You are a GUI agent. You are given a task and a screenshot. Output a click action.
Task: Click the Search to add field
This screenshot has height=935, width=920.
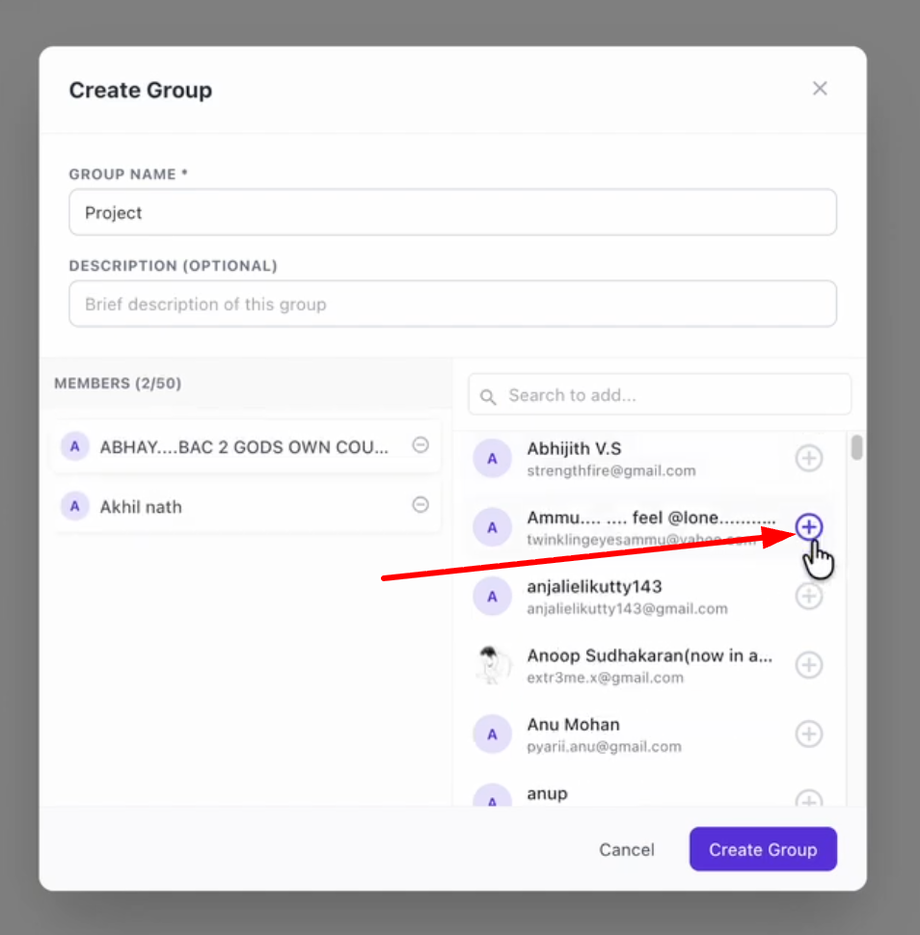pyautogui.click(x=660, y=395)
